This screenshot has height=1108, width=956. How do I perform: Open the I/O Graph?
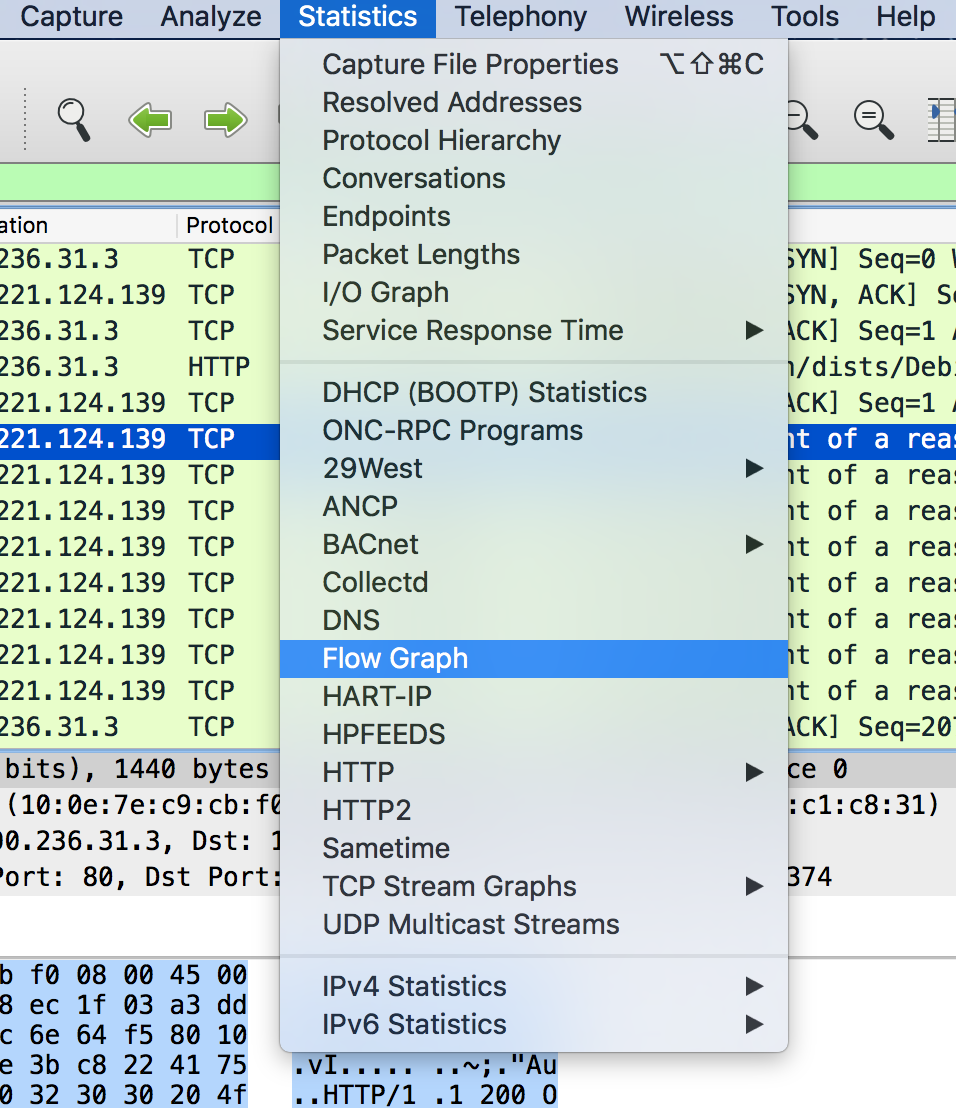coord(534,293)
